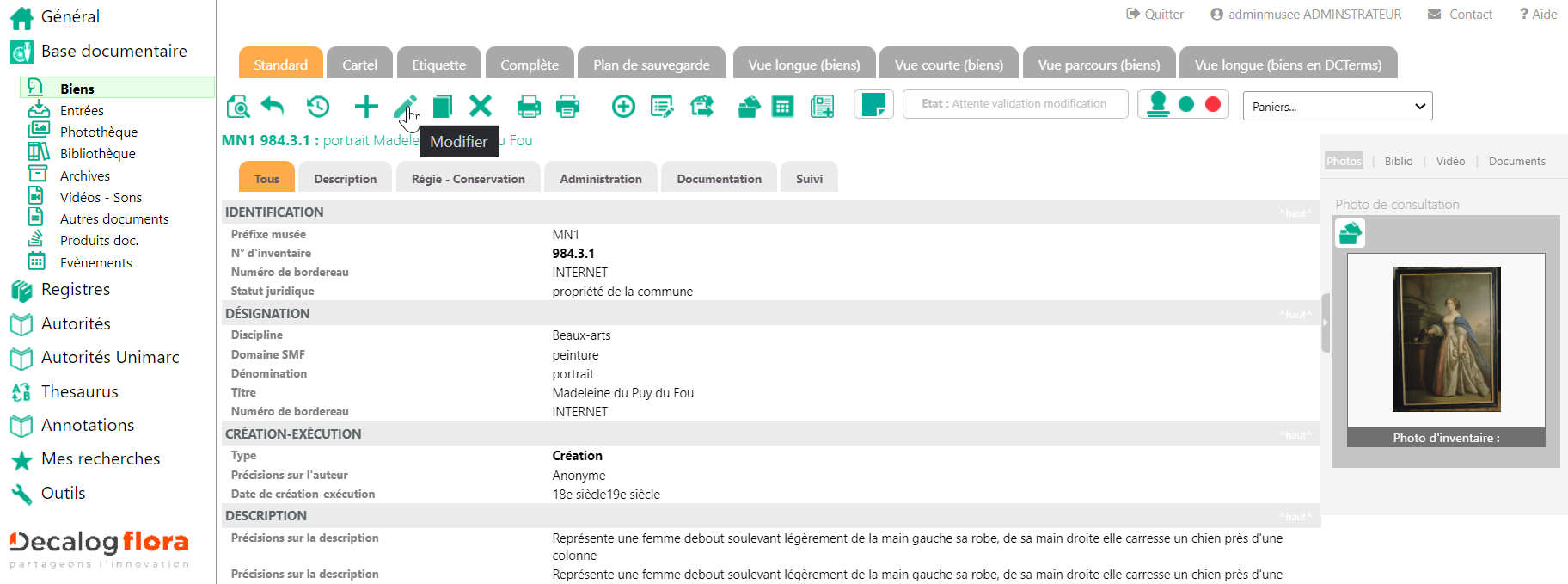This screenshot has height=584, width=1568.
Task: Click the X delete icon in toolbar
Action: click(x=481, y=107)
